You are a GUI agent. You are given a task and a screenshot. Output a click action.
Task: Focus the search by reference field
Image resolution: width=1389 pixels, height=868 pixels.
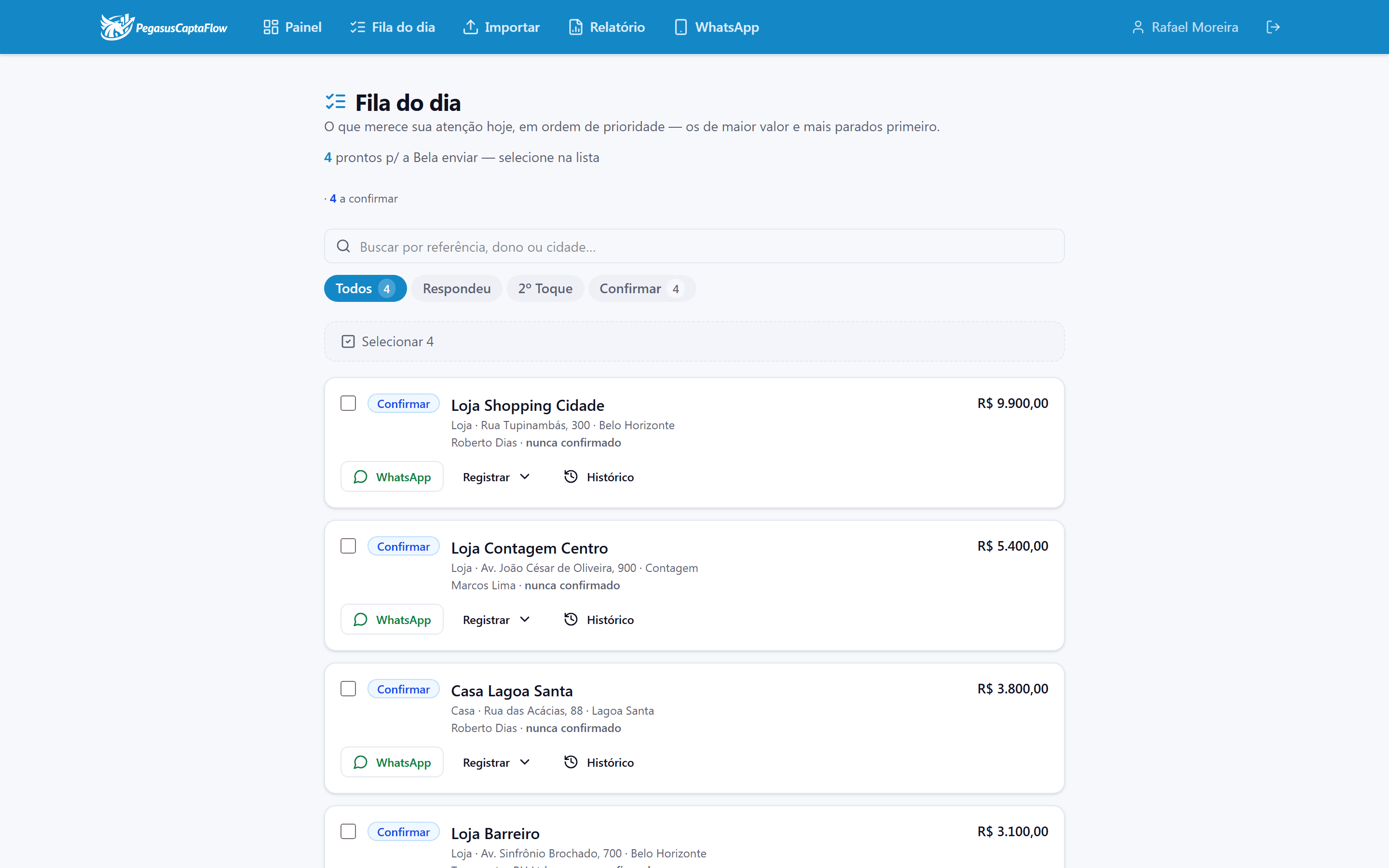tap(694, 246)
